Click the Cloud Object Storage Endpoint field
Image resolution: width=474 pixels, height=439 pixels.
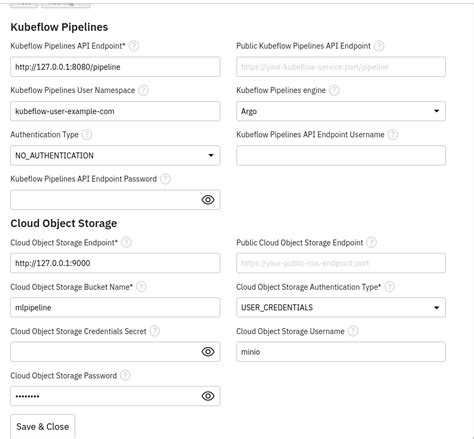(x=115, y=263)
